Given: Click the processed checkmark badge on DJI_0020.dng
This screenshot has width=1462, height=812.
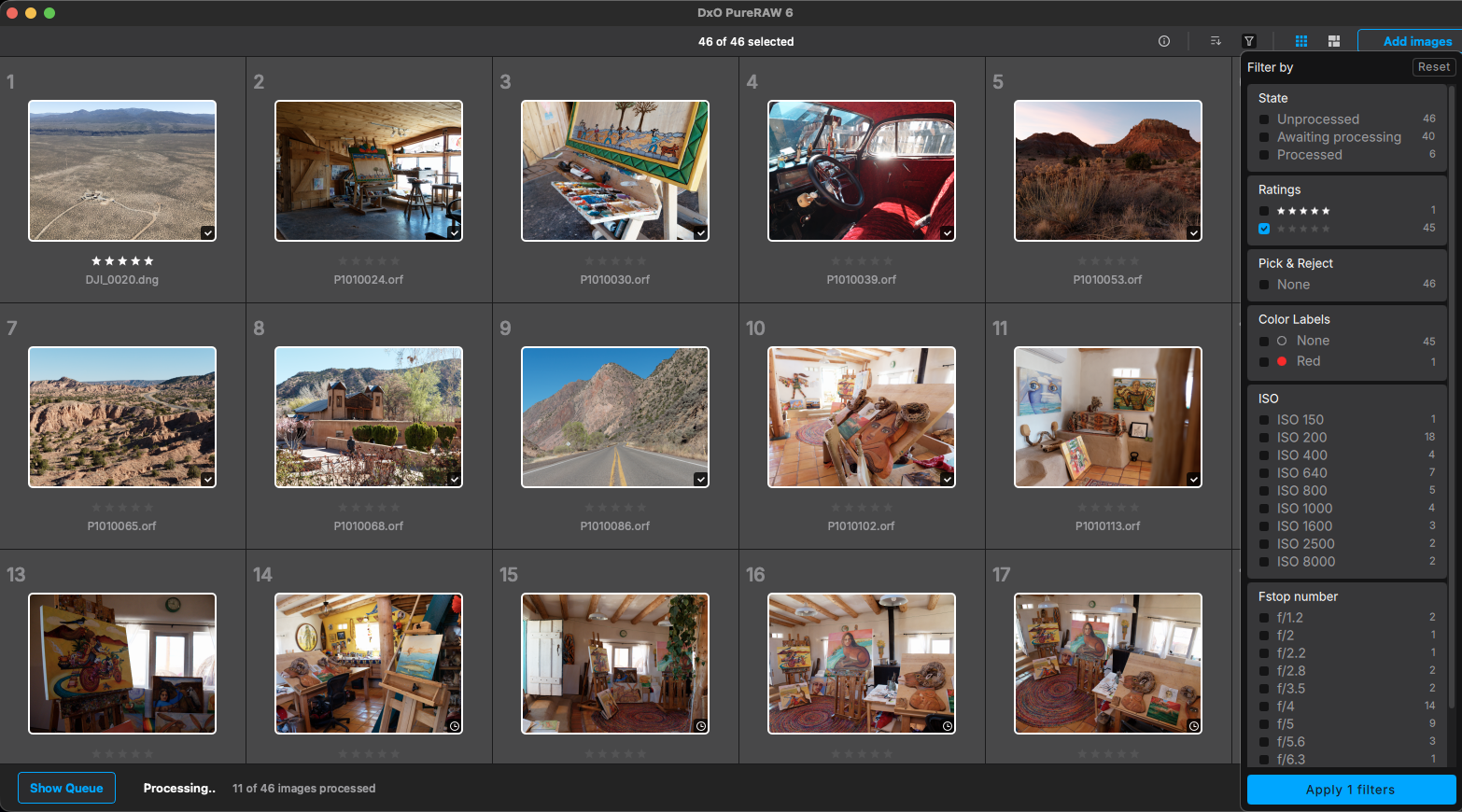Looking at the screenshot, I should click(207, 231).
